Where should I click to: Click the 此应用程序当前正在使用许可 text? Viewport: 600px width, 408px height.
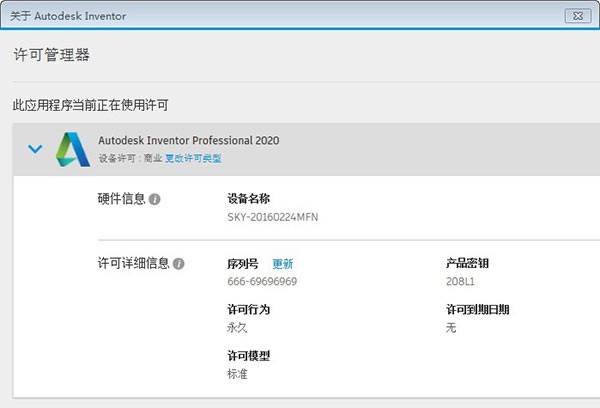[91, 104]
